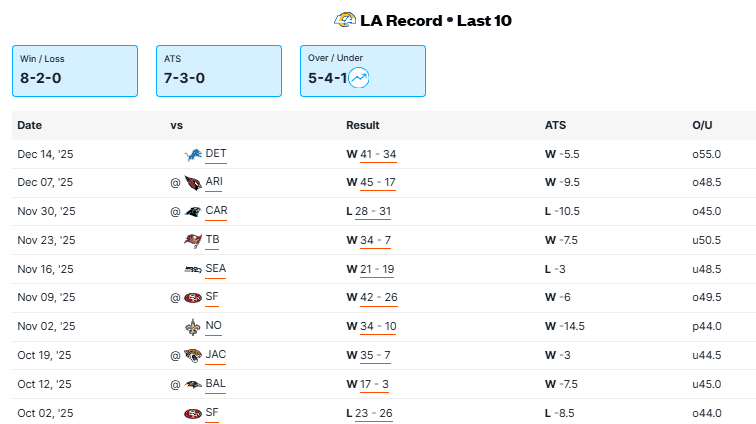Open the 17 - 3 result against BAL
Screen dimensions: 756x424
pos(375,384)
